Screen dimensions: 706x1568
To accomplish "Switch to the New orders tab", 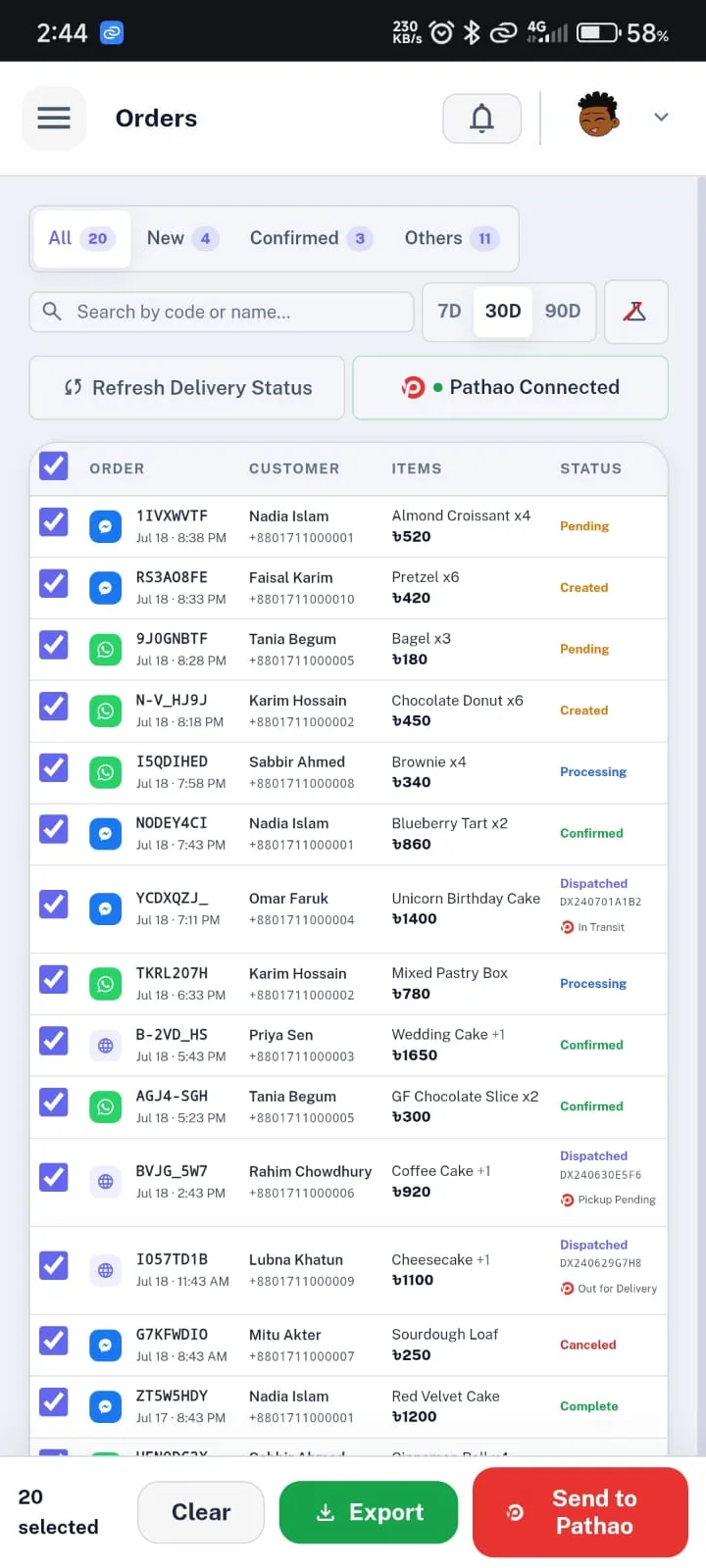I will [181, 238].
